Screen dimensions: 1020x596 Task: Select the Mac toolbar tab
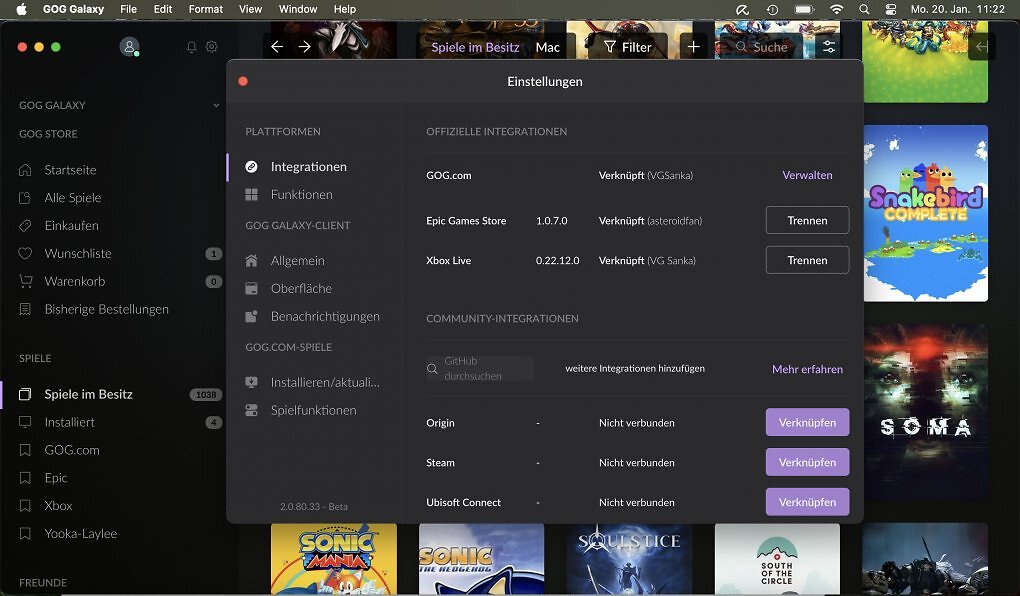point(548,47)
